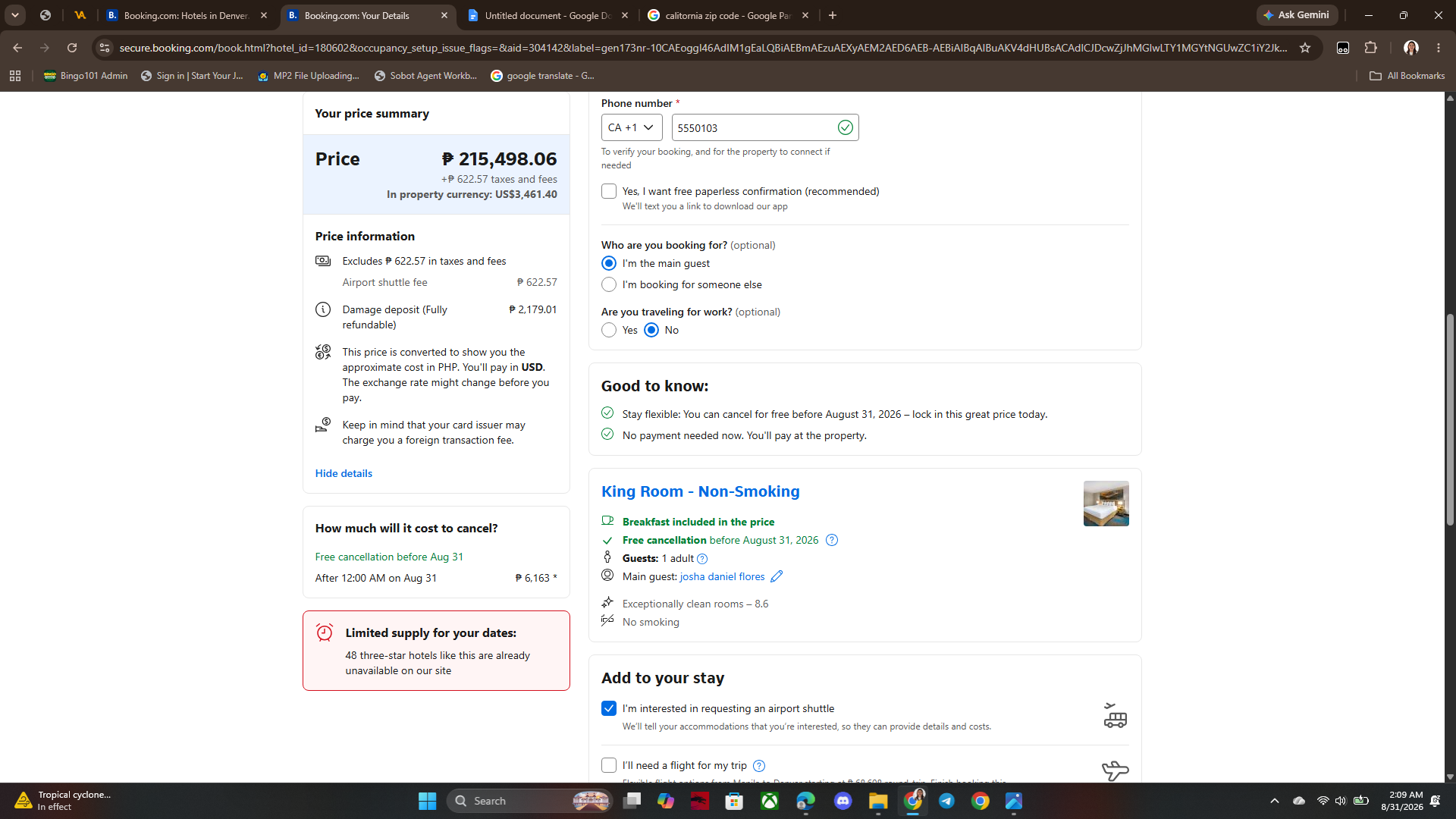Viewport: 1456px width, 819px height.
Task: Choose No for traveling for work
Action: [x=651, y=330]
